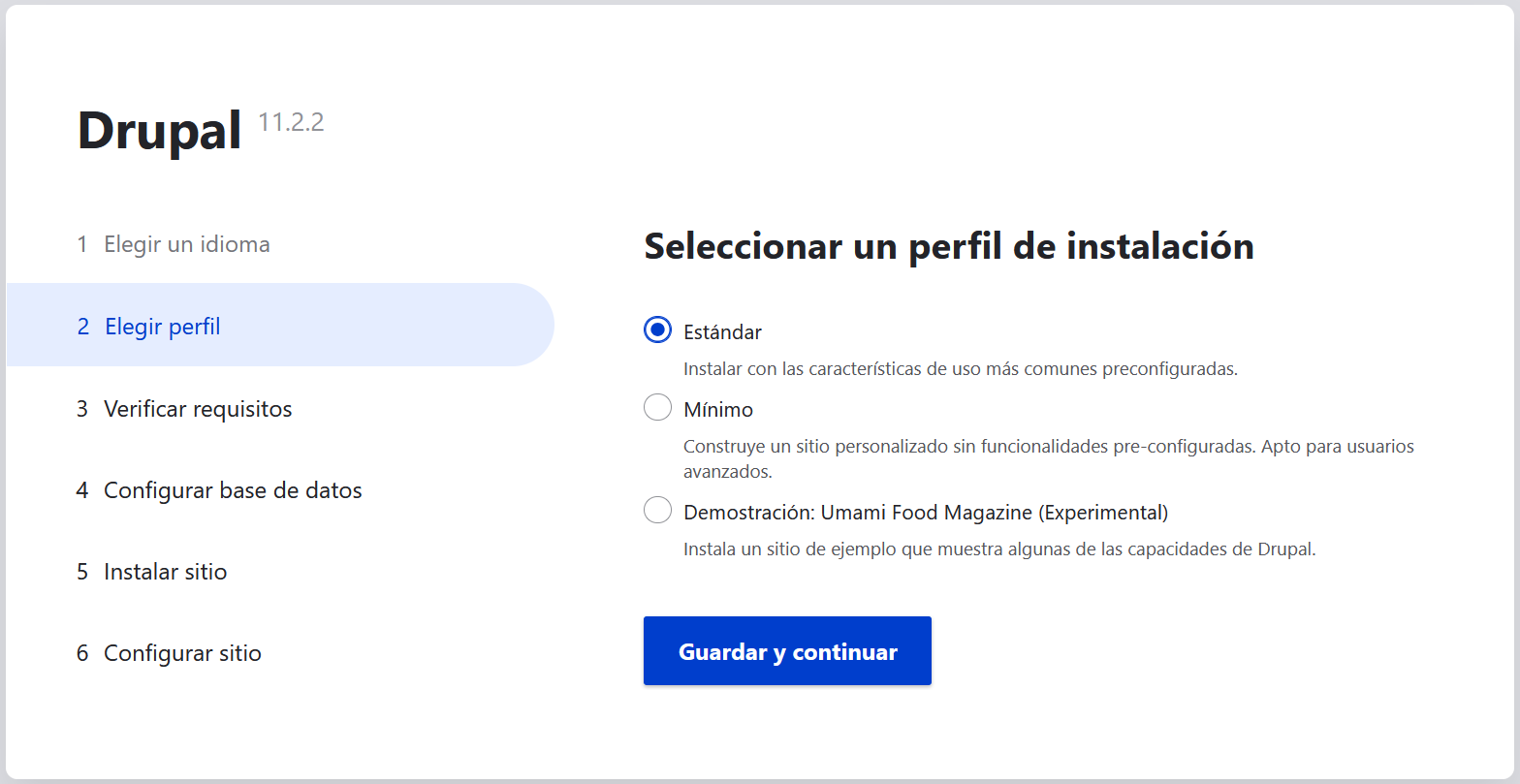Click the description under Estándar option

coord(961,369)
